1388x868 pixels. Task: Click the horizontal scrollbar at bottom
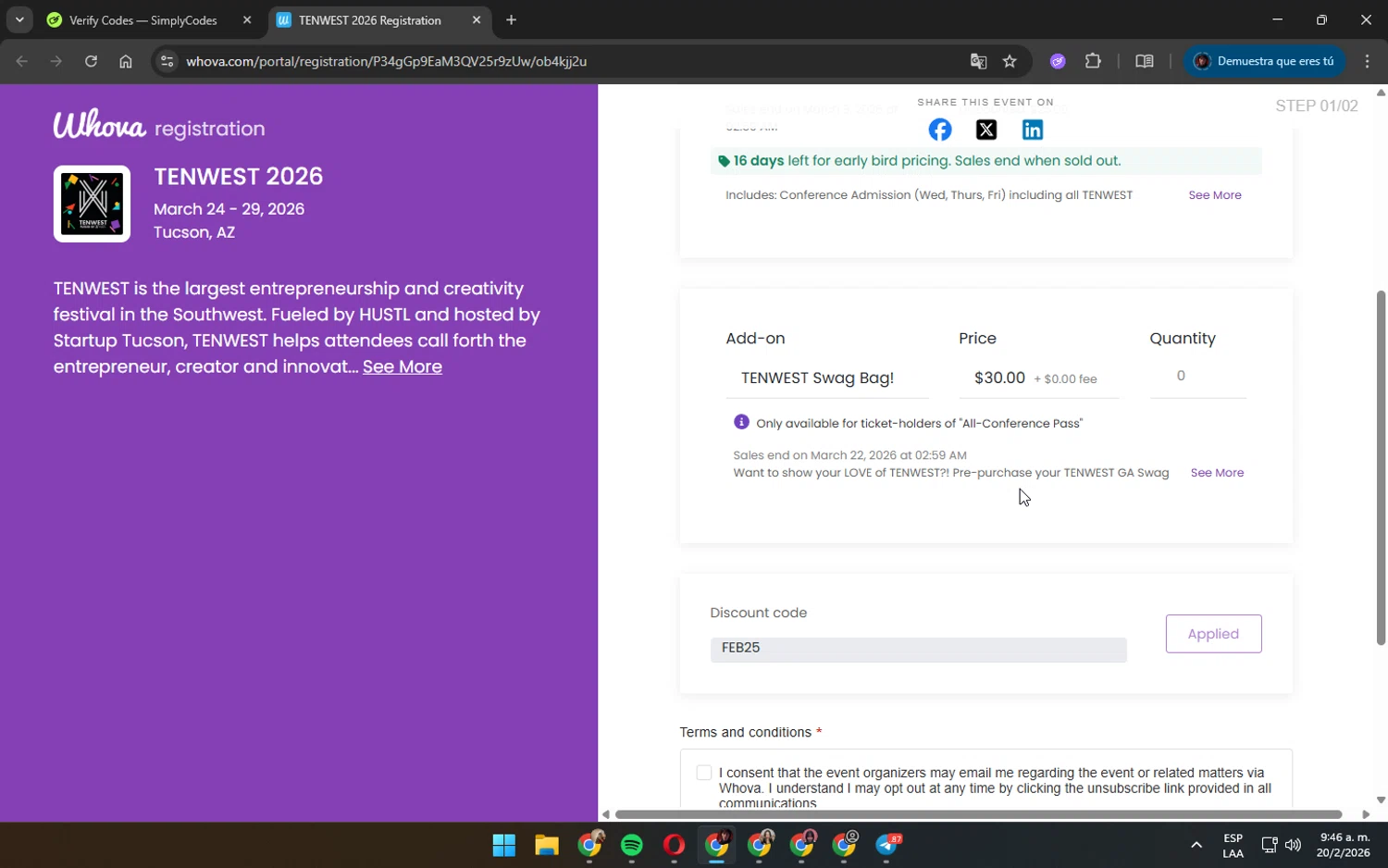[x=978, y=814]
